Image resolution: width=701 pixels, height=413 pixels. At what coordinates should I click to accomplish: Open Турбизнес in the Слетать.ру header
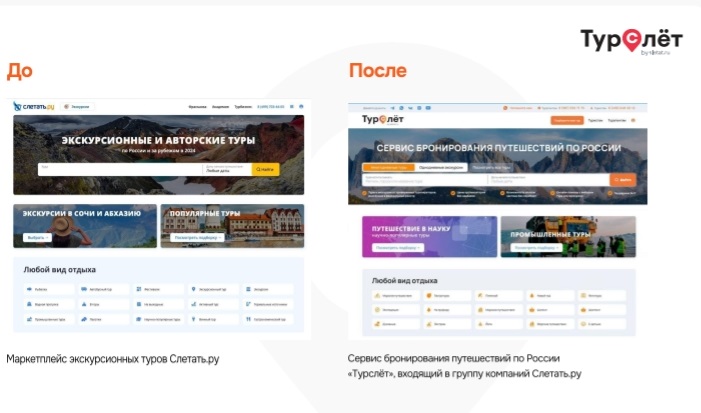[x=243, y=107]
